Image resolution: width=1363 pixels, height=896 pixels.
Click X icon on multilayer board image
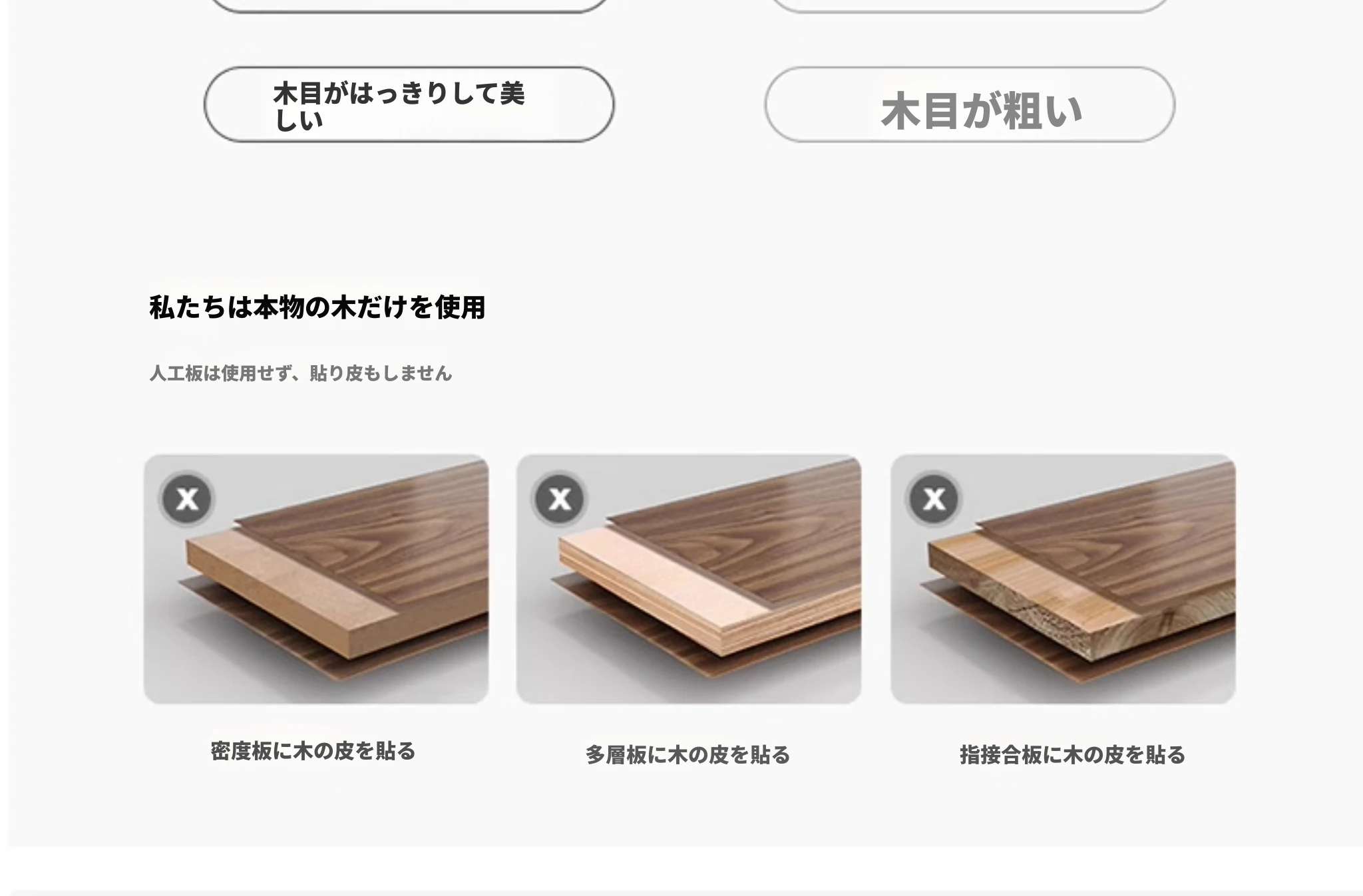point(560,498)
